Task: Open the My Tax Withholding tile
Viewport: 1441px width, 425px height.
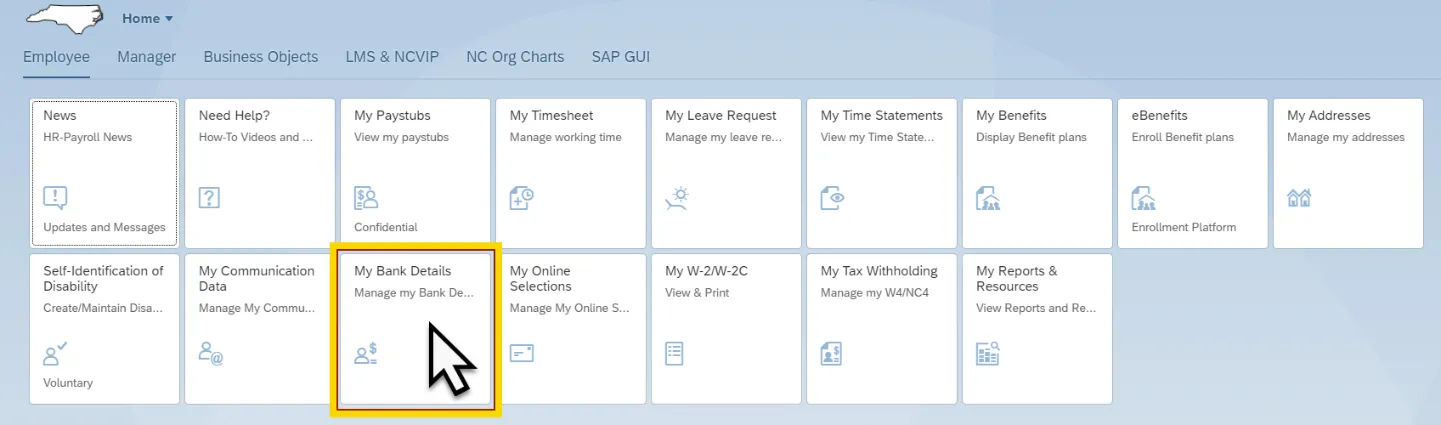Action: tap(881, 328)
